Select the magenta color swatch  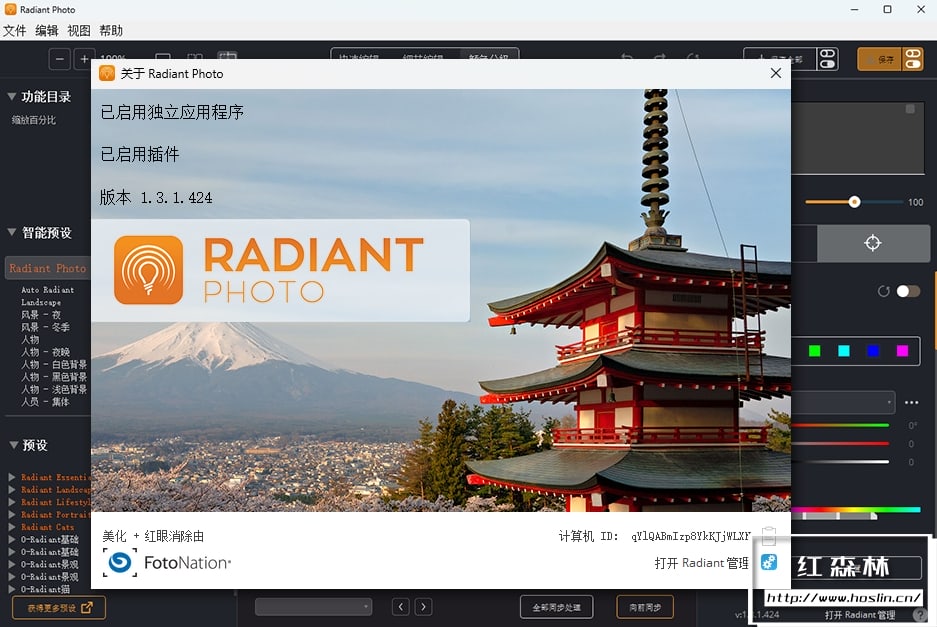click(902, 351)
